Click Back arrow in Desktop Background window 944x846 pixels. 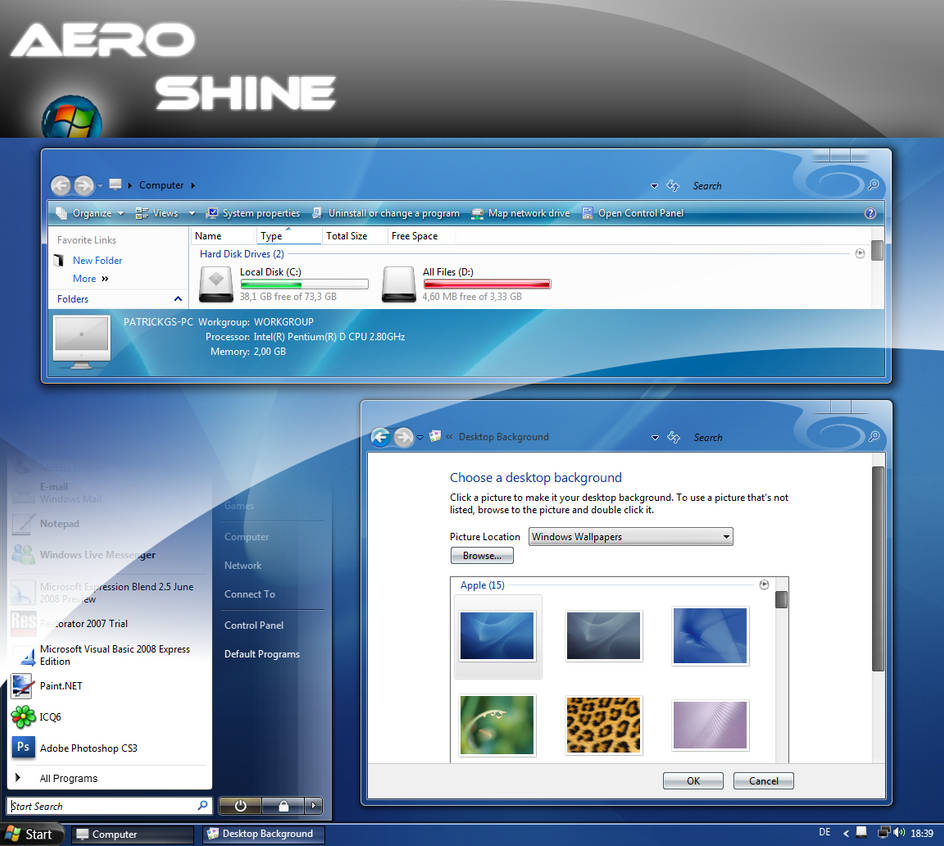(380, 437)
